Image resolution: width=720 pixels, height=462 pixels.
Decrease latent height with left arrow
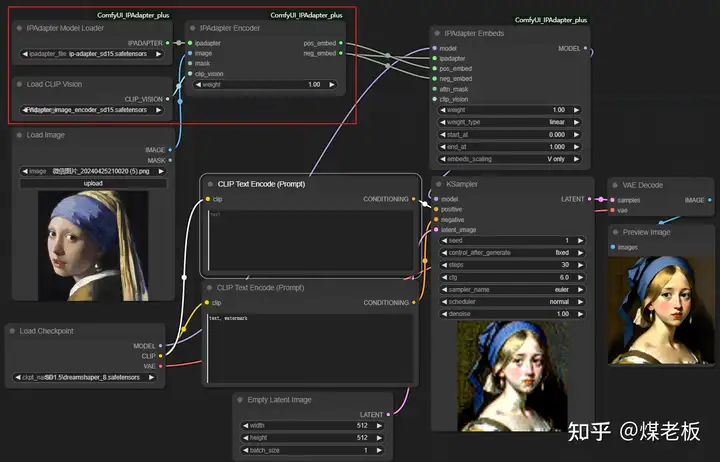pyautogui.click(x=246, y=438)
